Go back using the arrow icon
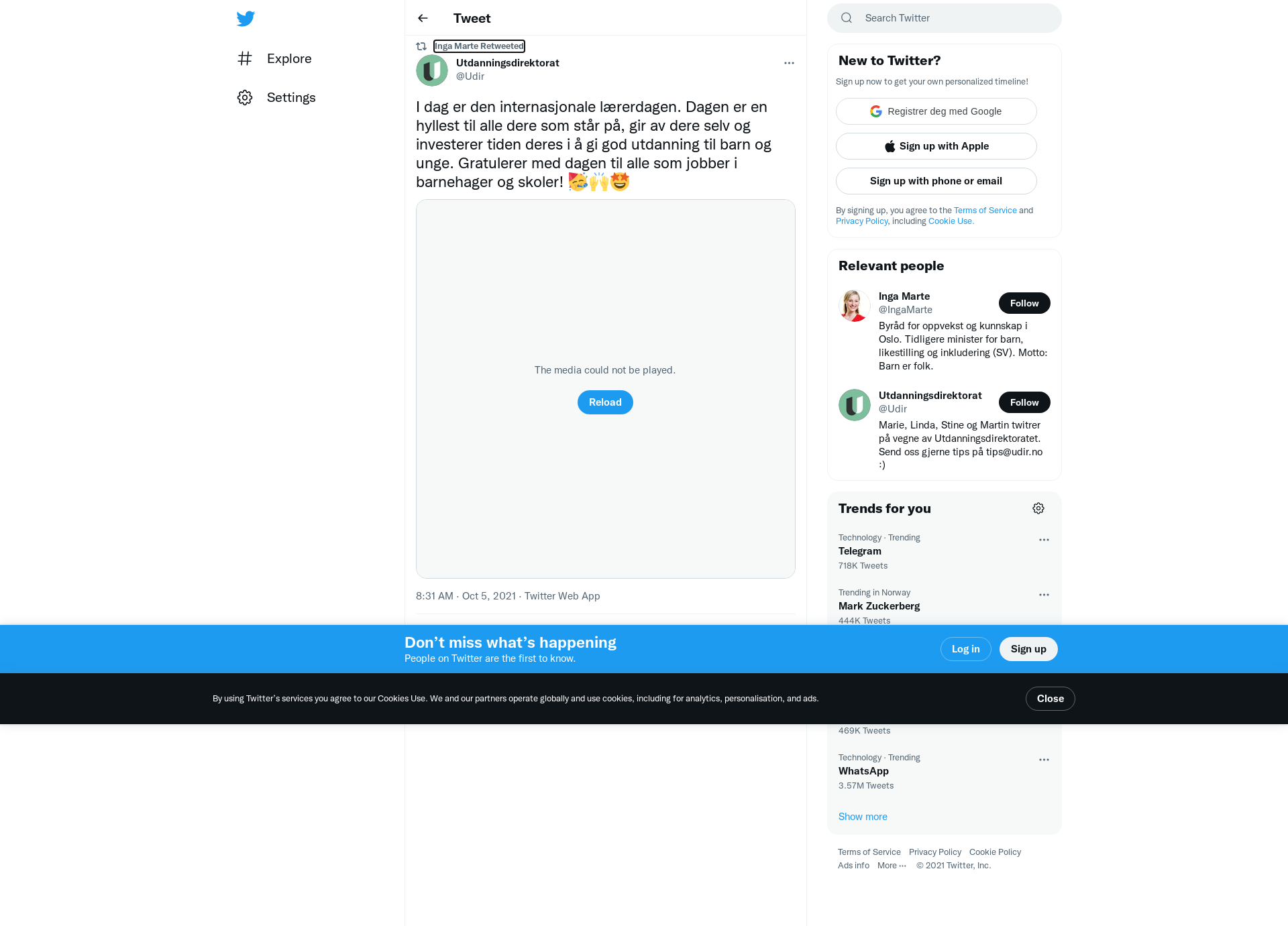Screen dimensions: 1288x926 coord(423,18)
